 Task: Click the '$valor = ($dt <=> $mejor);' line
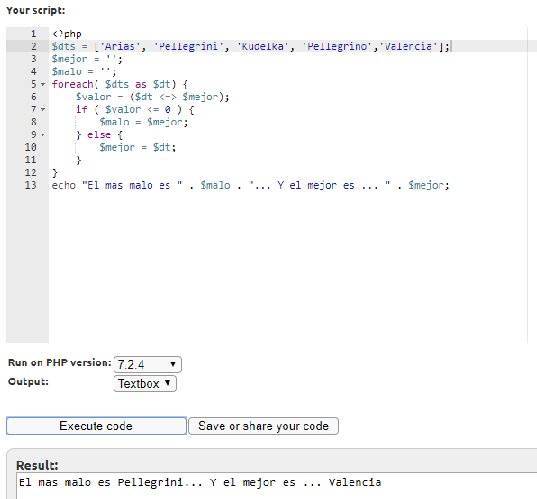coord(152,97)
